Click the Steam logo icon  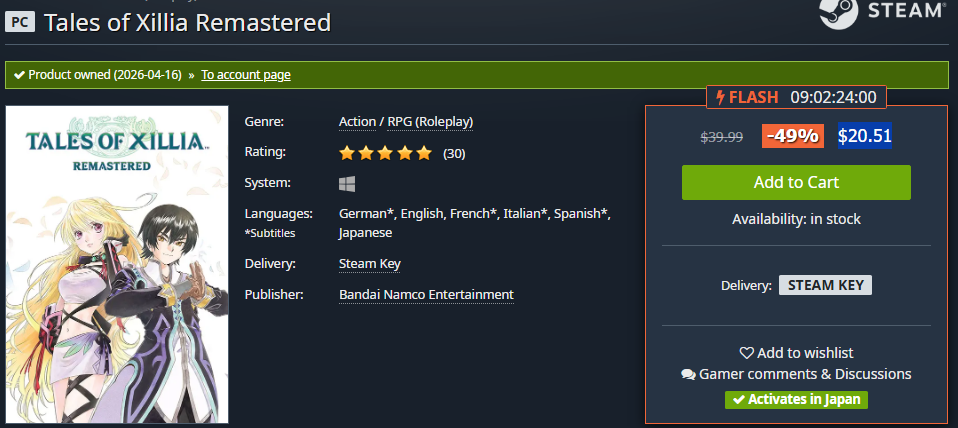(838, 13)
